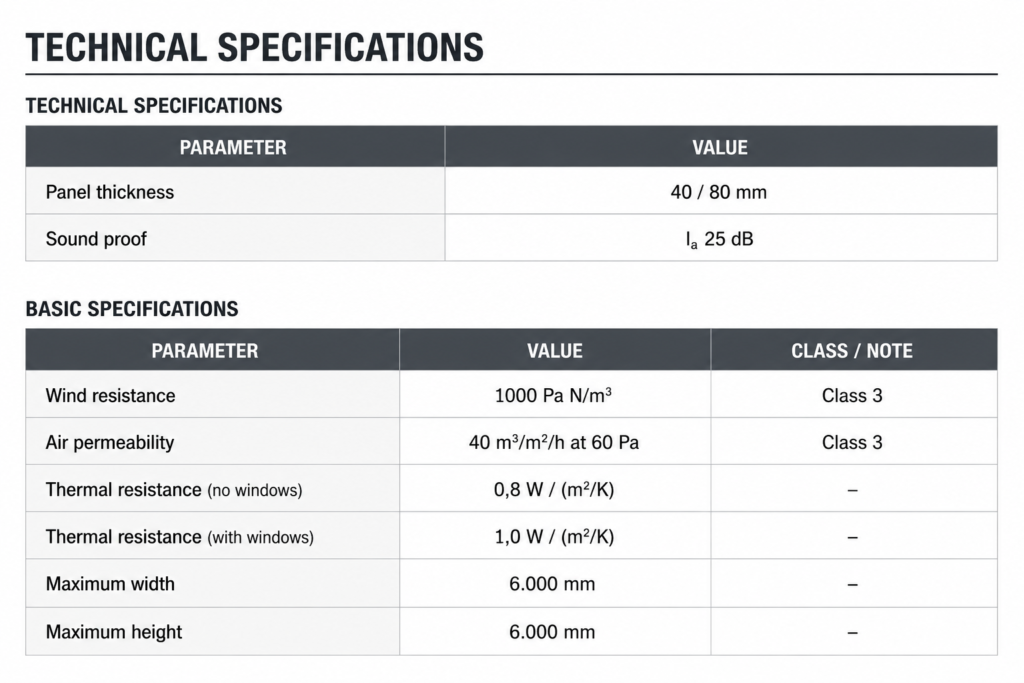
Task: Click the 1000 Pa N/m³ value
Action: coord(553,395)
